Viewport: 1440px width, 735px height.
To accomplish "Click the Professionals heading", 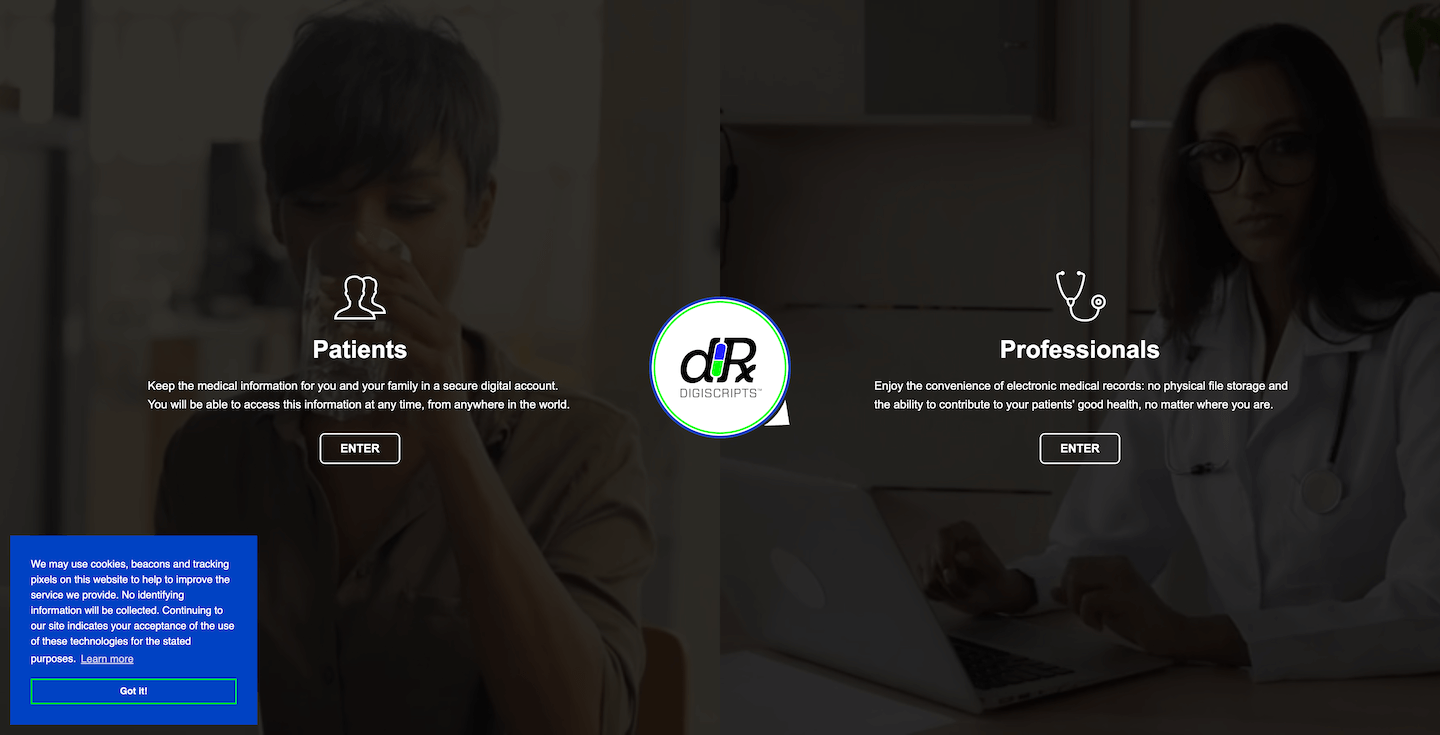I will [x=1080, y=349].
